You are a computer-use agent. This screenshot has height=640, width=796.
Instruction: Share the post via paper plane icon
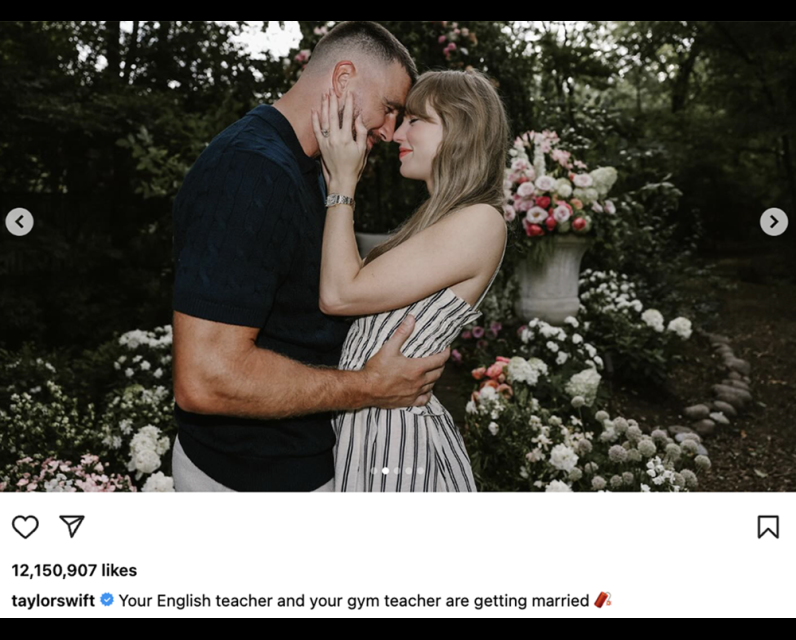point(72,526)
